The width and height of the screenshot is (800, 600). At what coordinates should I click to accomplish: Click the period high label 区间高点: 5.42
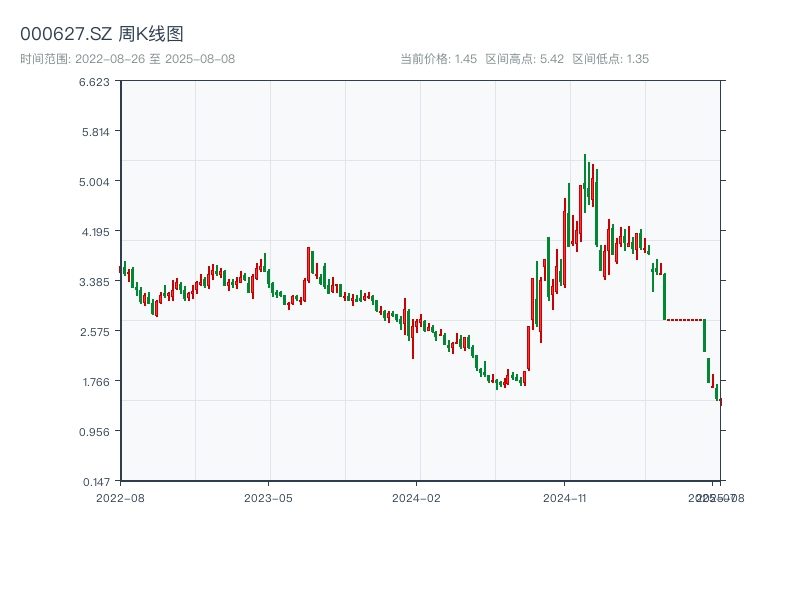pyautogui.click(x=524, y=59)
